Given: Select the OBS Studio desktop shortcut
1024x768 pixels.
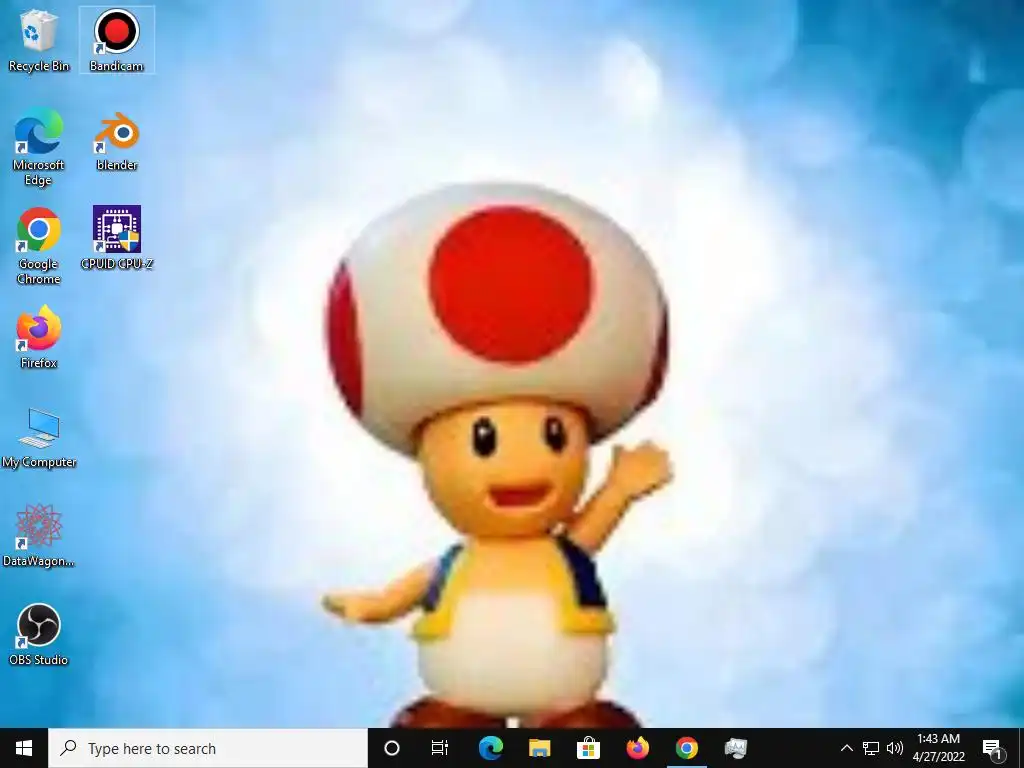Looking at the screenshot, I should click(39, 635).
